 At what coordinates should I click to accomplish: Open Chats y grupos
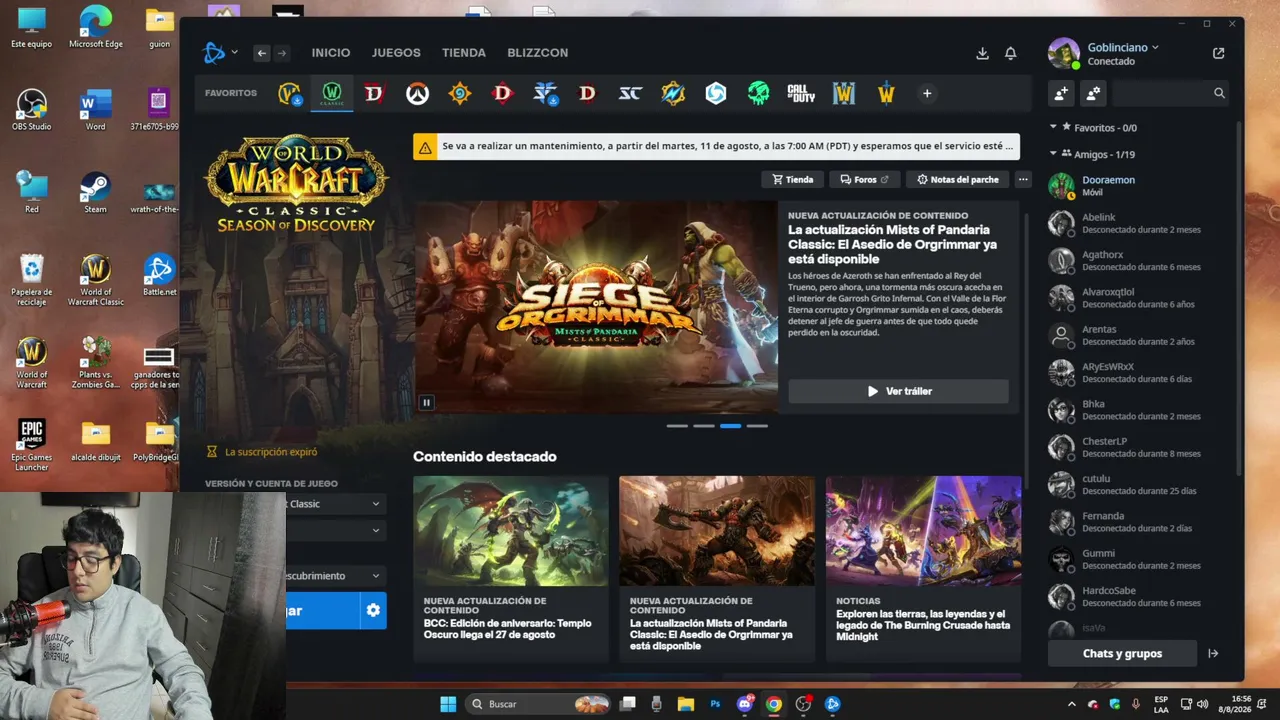[1122, 654]
